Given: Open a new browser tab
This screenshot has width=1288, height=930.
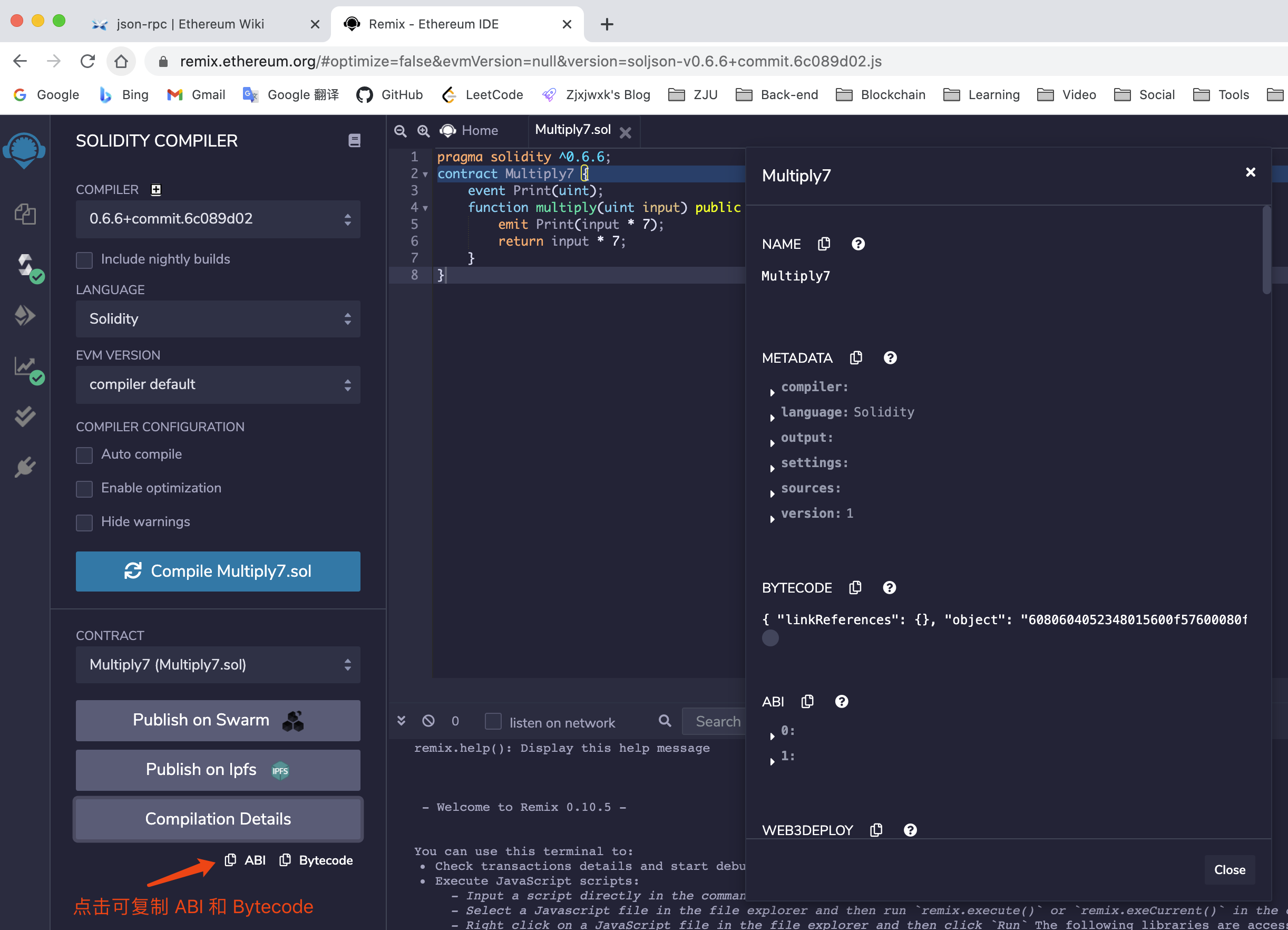Looking at the screenshot, I should [x=607, y=24].
